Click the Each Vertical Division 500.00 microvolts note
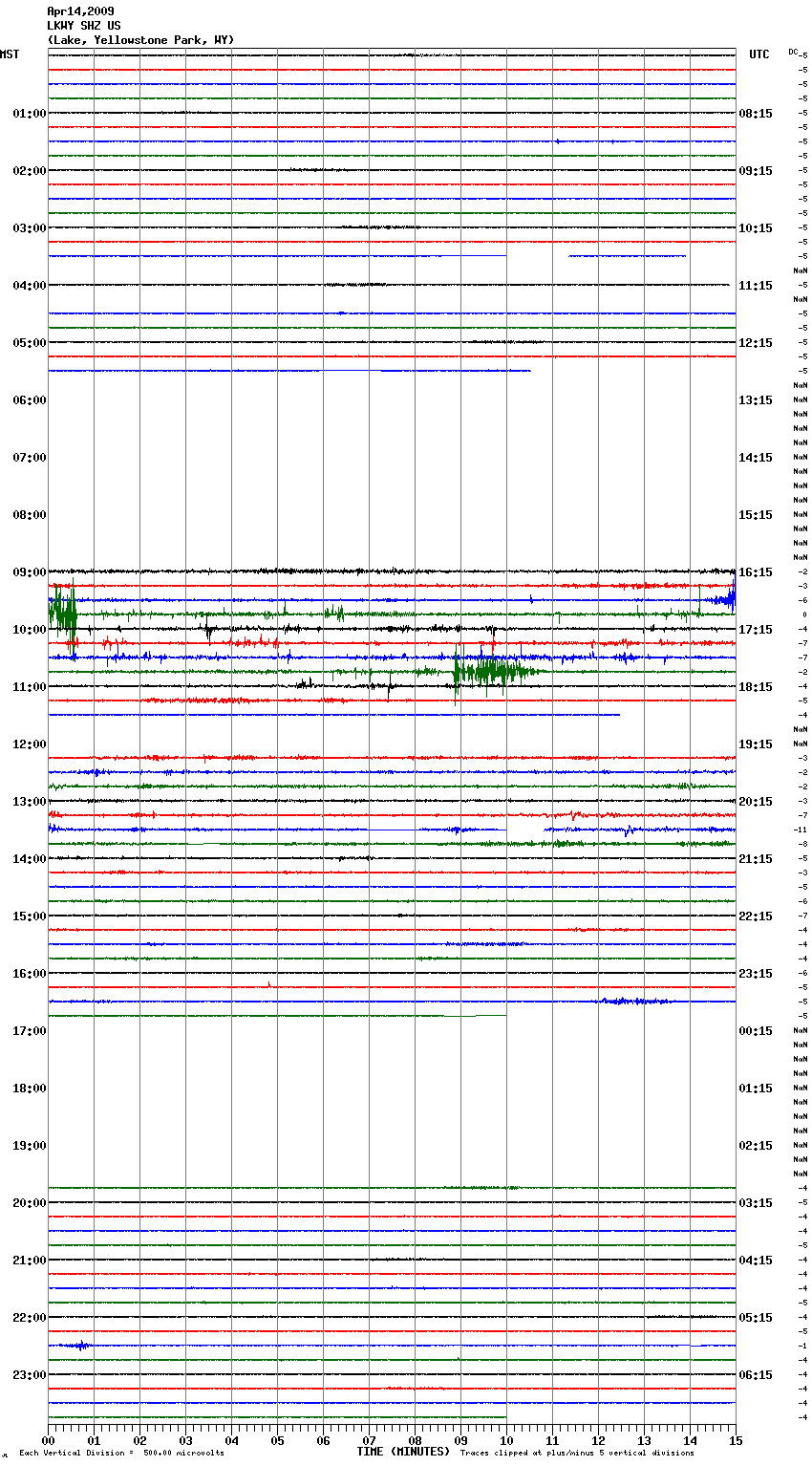812x1466 pixels. (x=122, y=1453)
